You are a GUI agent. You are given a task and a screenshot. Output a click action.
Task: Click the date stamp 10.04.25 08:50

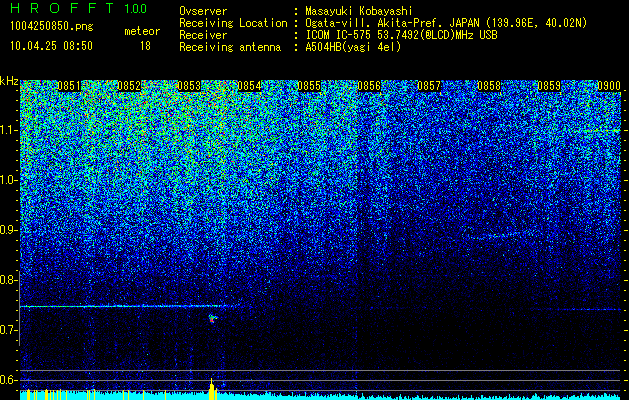pyautogui.click(x=52, y=46)
